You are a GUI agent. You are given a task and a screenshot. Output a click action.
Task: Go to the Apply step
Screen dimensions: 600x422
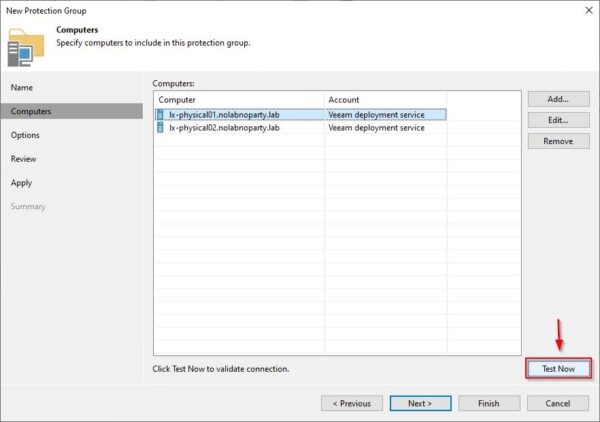point(21,183)
